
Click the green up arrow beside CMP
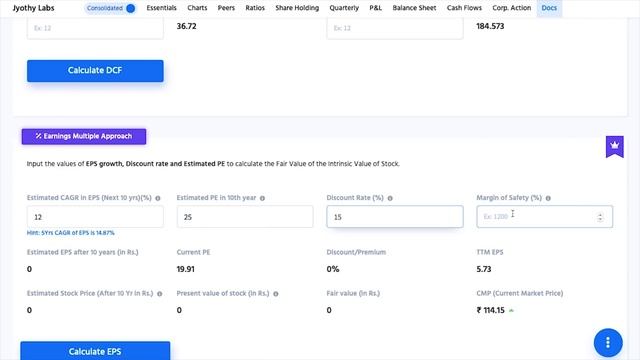point(511,311)
